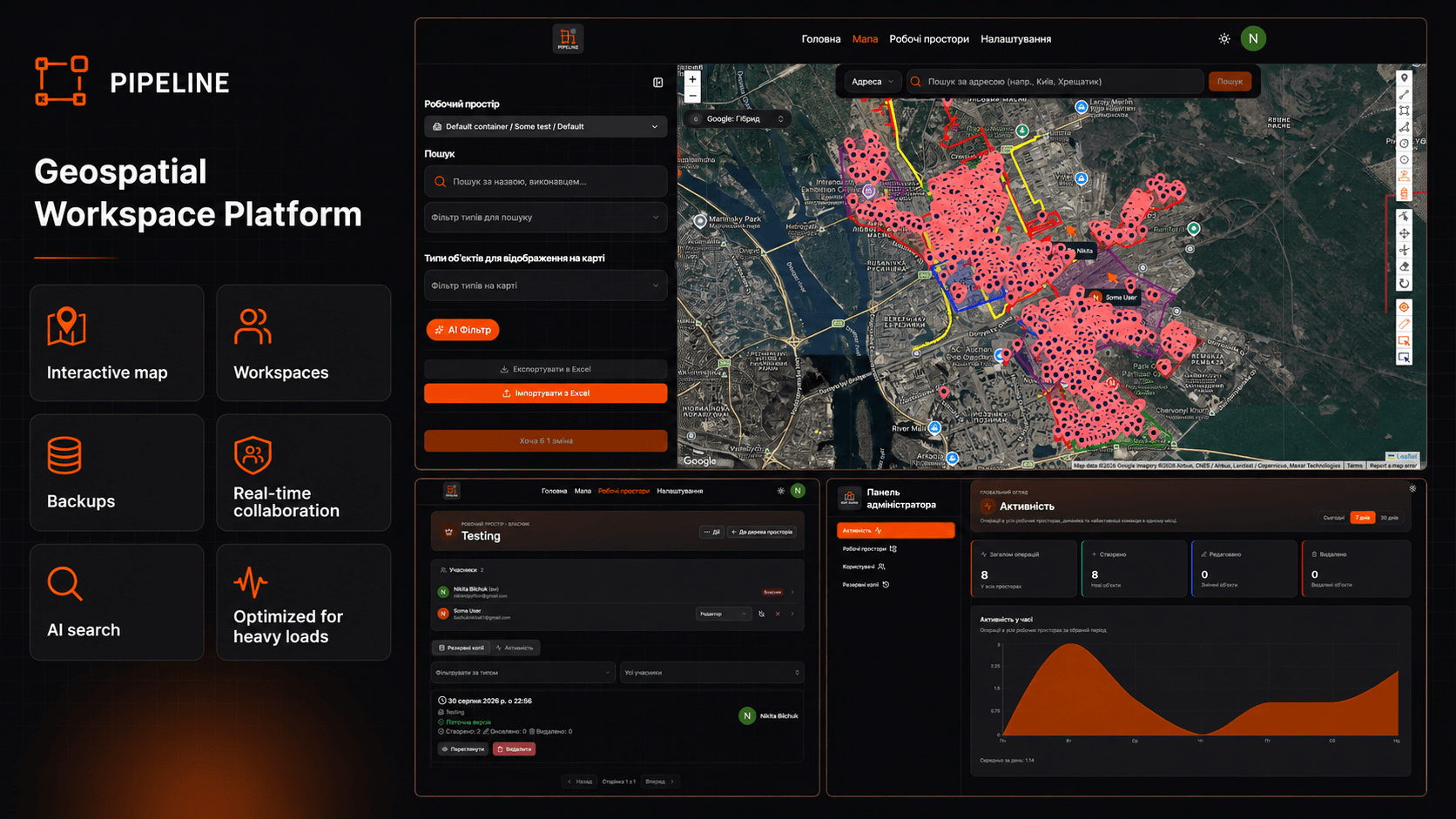Open user avatar N in map window header
This screenshot has height=819, width=1456.
coord(1253,38)
